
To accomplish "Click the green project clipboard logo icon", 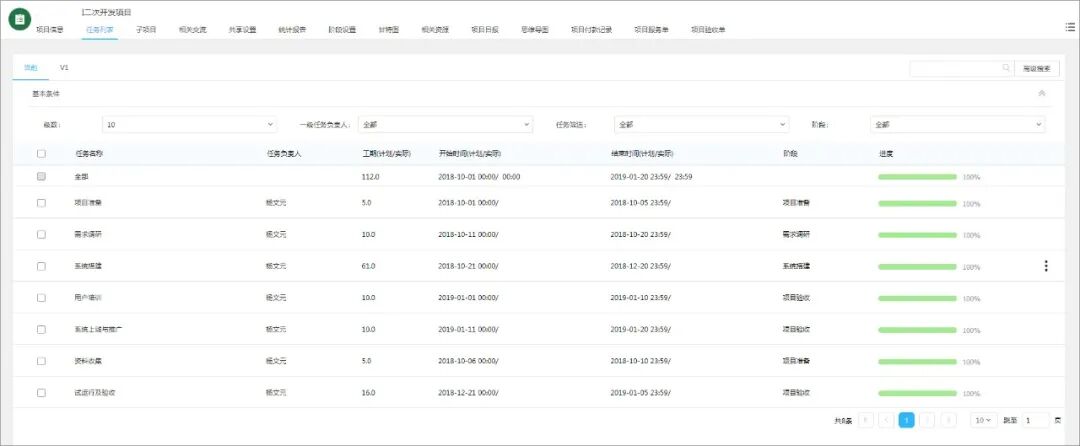I will tap(20, 19).
